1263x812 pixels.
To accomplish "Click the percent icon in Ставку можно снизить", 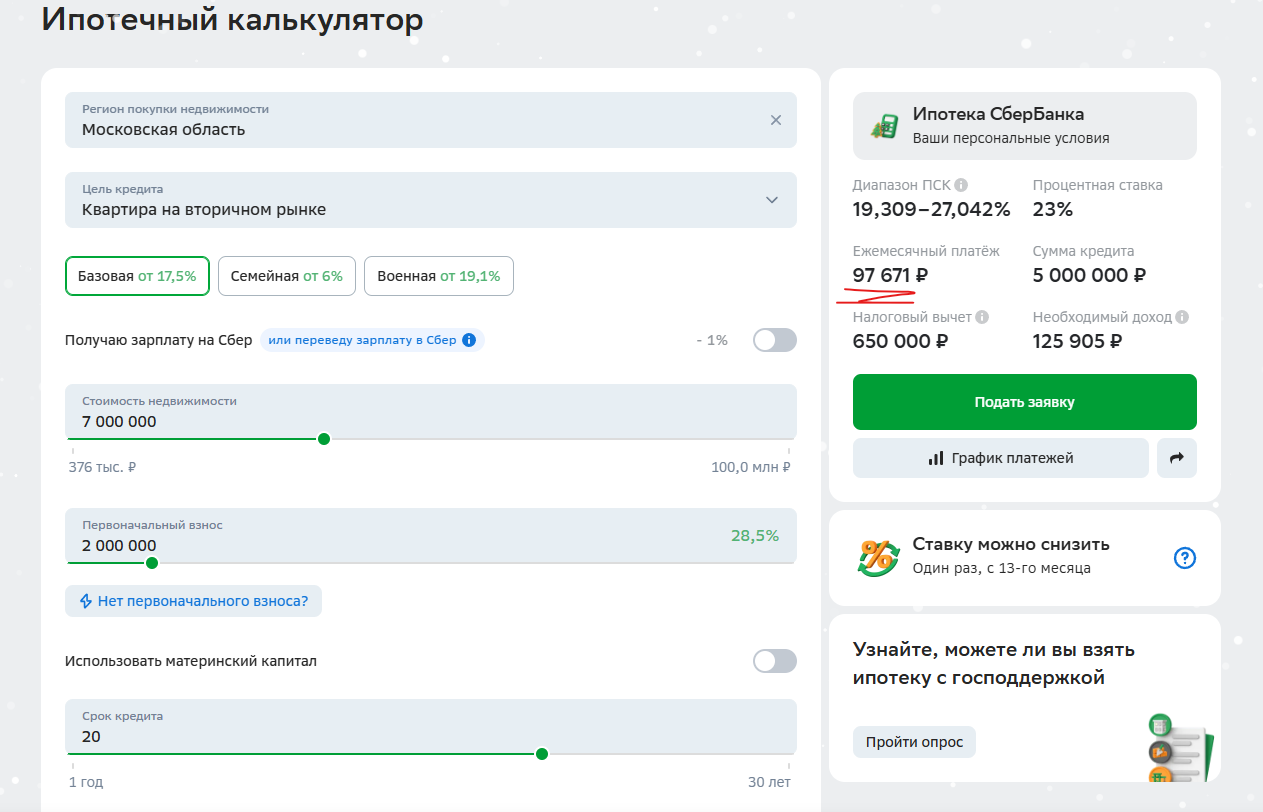I will point(878,557).
